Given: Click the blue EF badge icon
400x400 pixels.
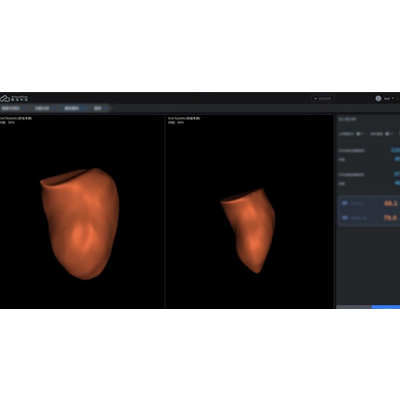Looking at the screenshot, I should 345,203.
